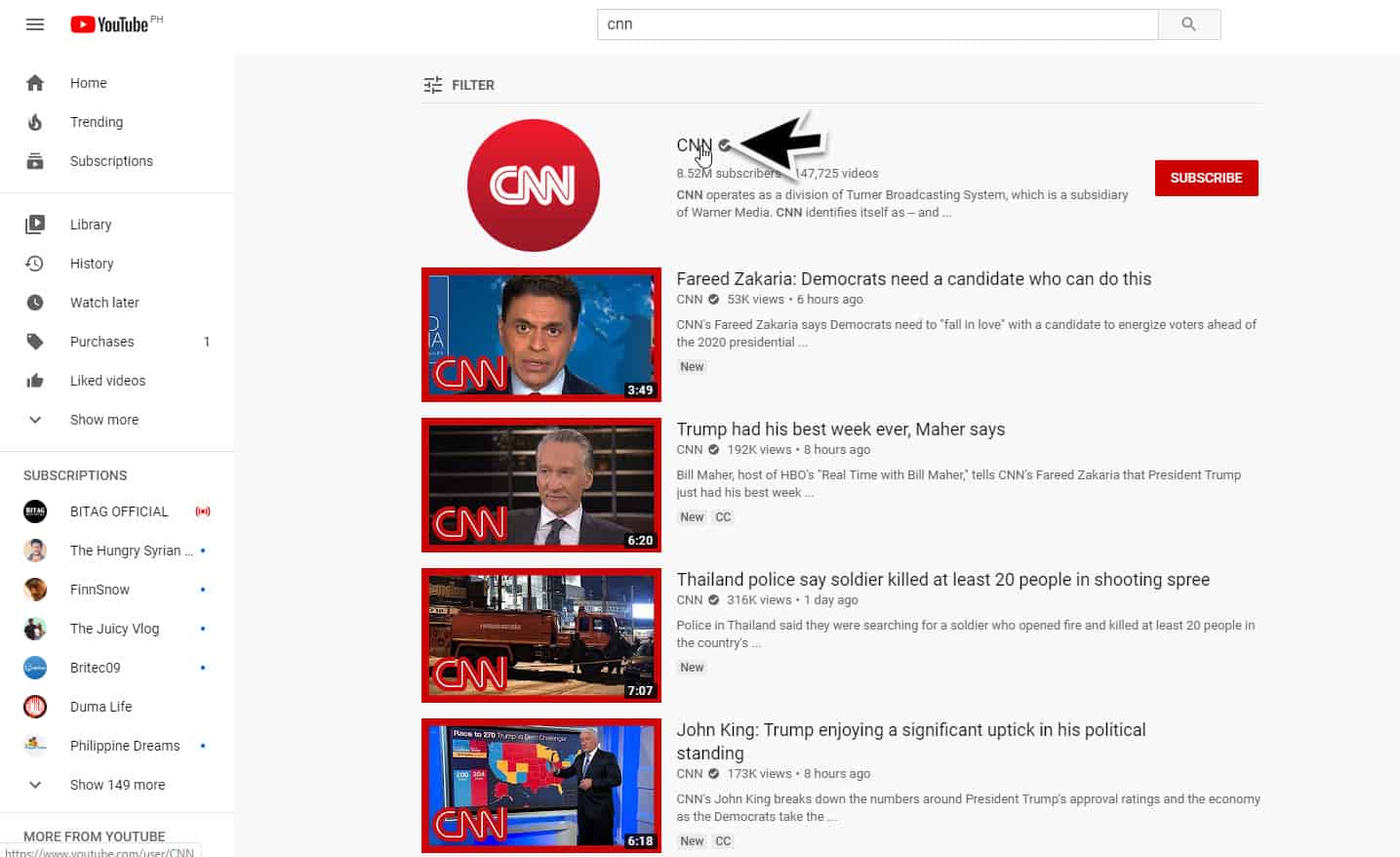Image resolution: width=1400 pixels, height=857 pixels.
Task: Click the Home house icon
Action: [35, 83]
